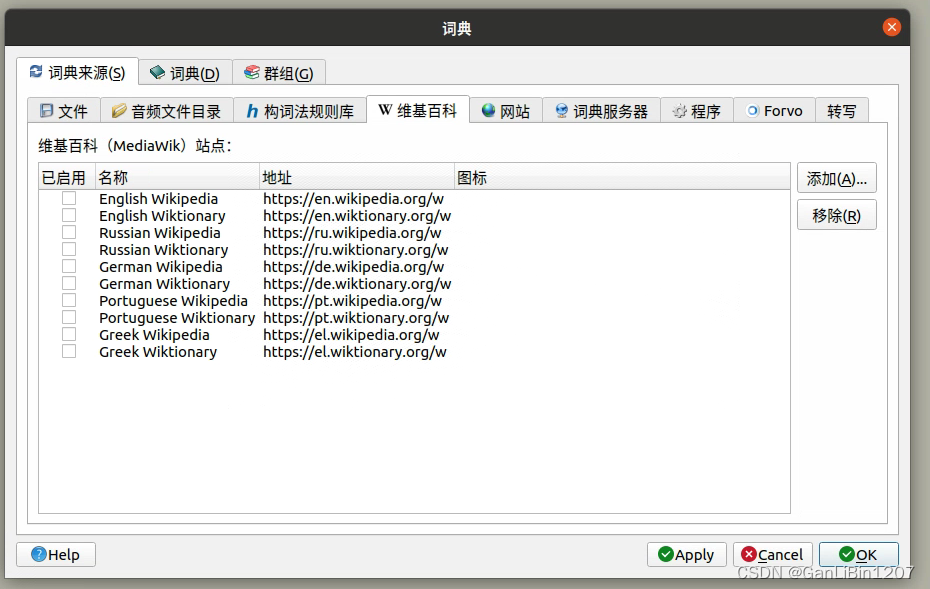
Task: Sort by the 地址 column header
Action: pos(357,177)
